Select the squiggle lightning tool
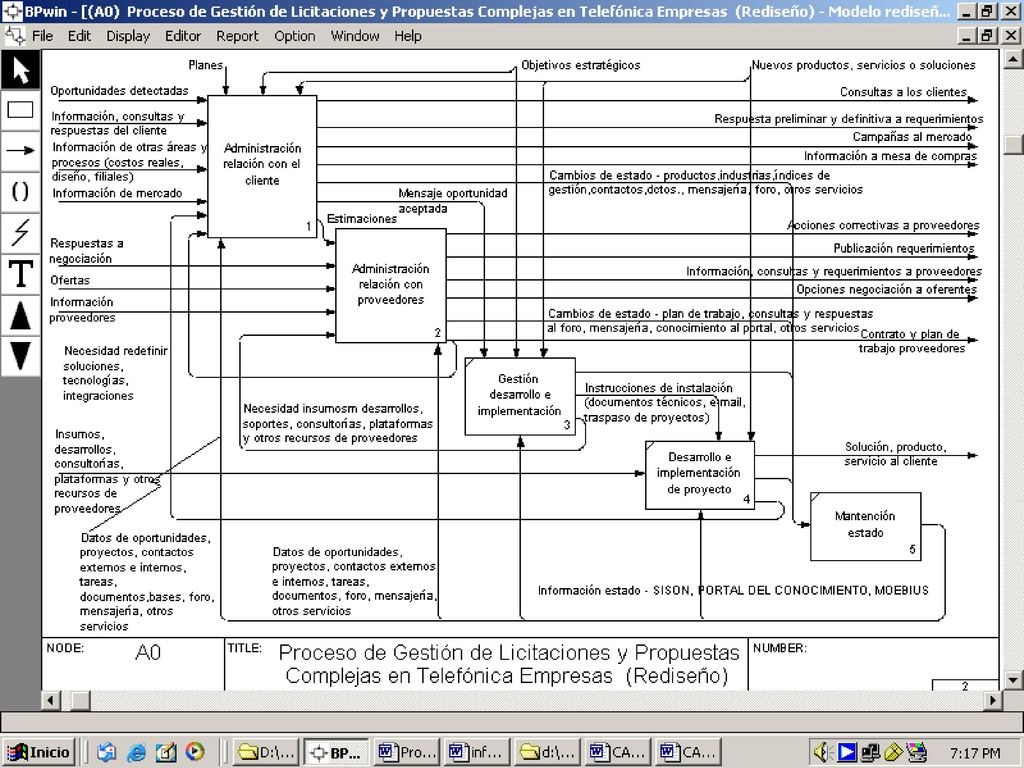This screenshot has width=1024, height=768. [20, 231]
